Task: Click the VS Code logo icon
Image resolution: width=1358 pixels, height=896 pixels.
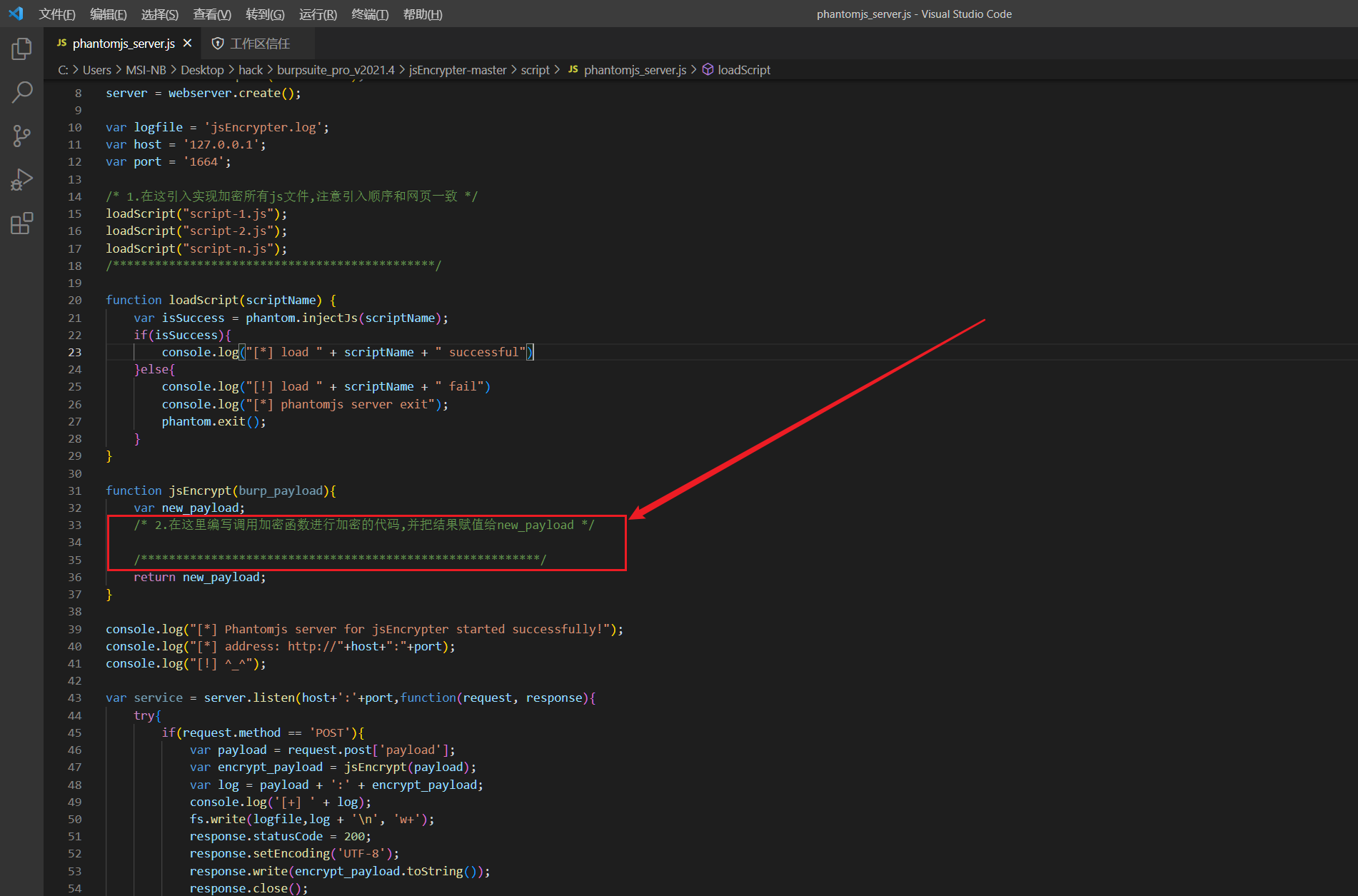Action: (16, 14)
